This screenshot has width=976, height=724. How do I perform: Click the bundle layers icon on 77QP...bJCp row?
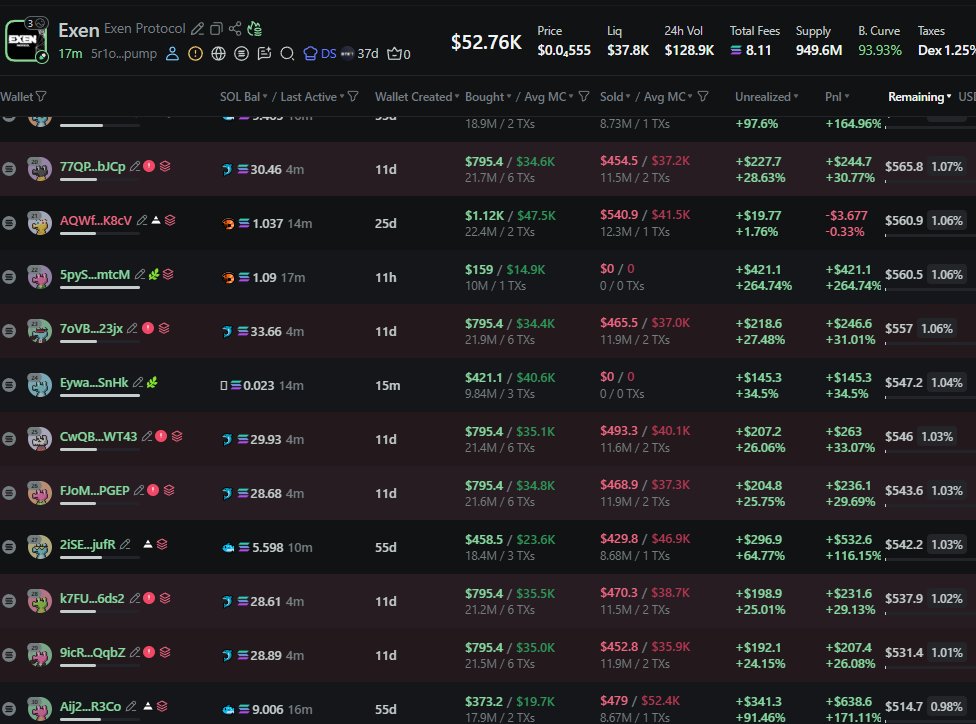click(165, 166)
